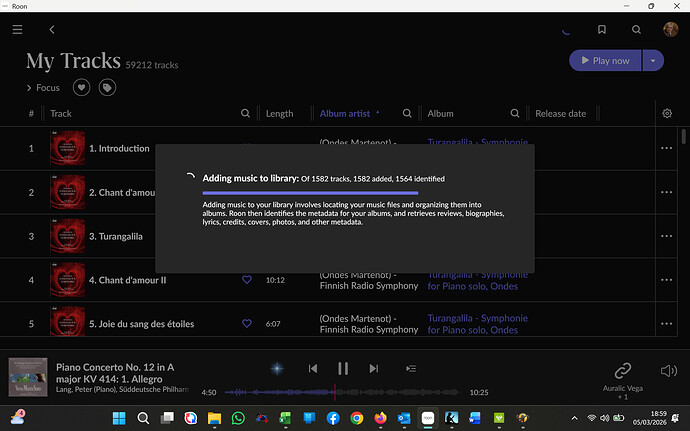Click the Play now button

604,61
